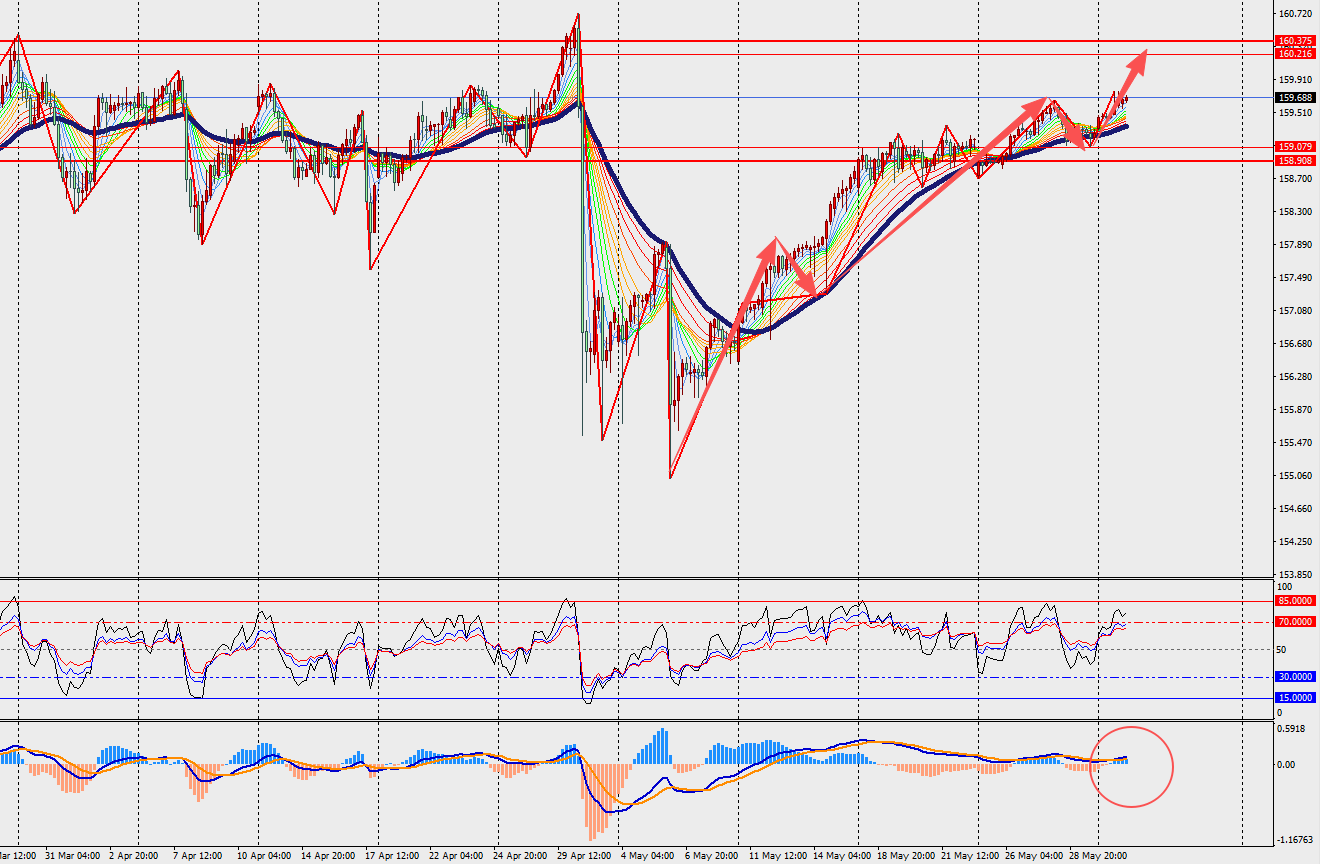Click the 154.250 price axis label
The height and width of the screenshot is (864, 1321).
1296,542
